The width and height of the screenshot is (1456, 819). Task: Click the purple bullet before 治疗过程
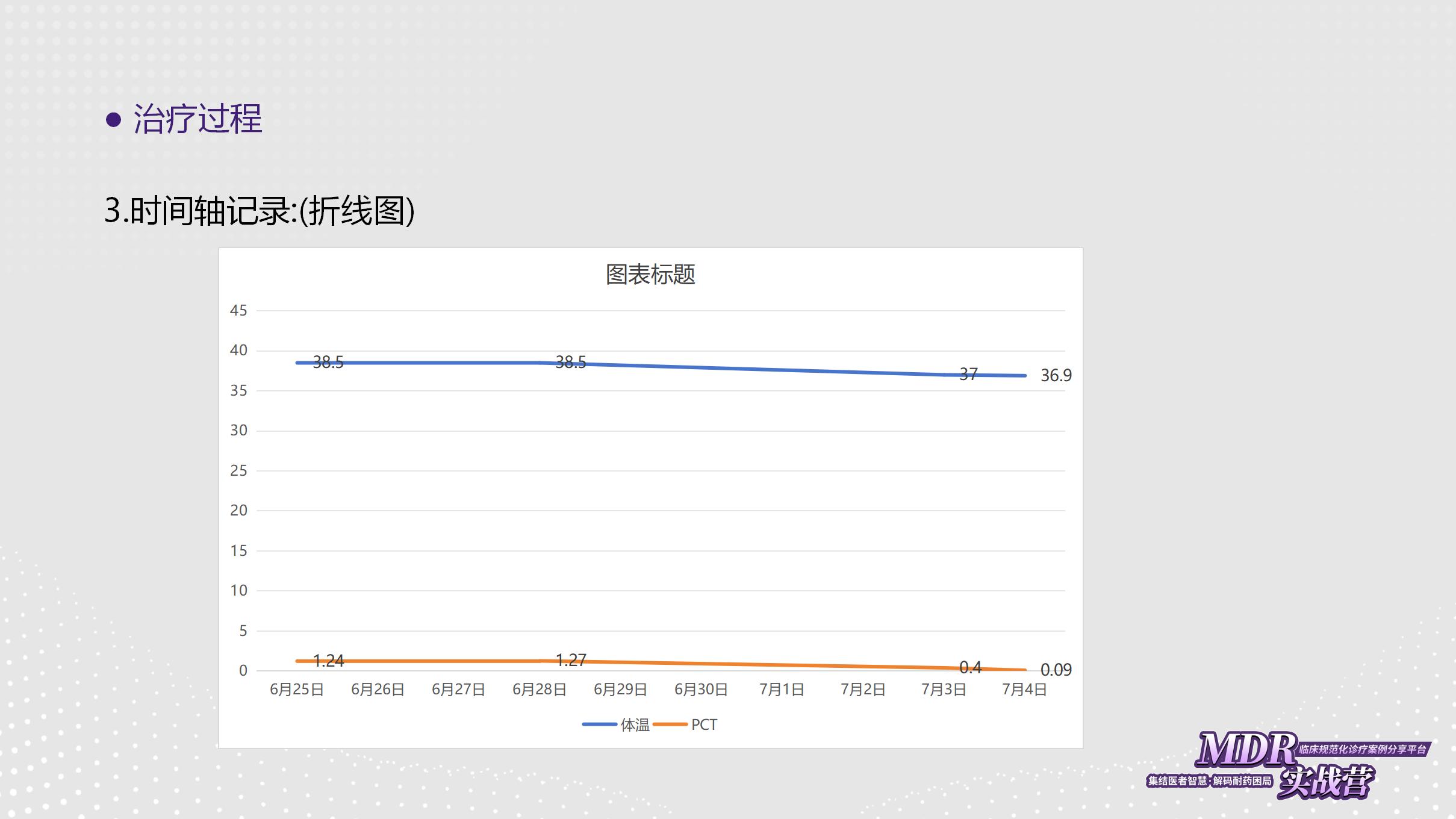(x=113, y=119)
